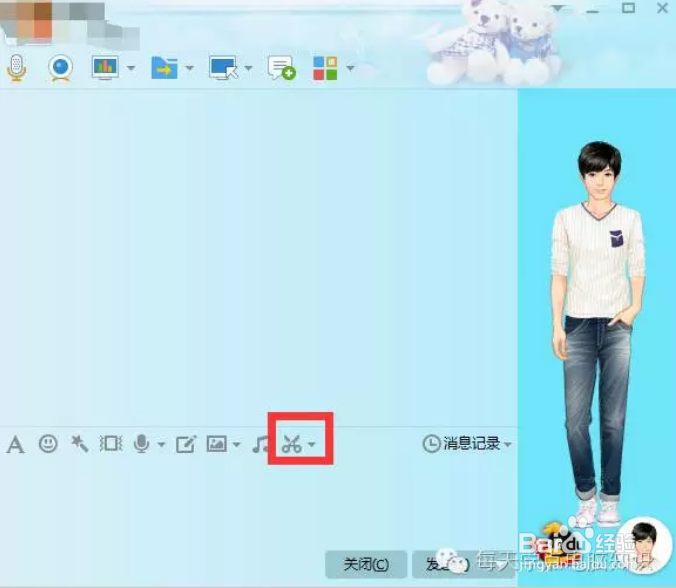
Task: Click the magic emoticon wand icon
Action: click(79, 444)
